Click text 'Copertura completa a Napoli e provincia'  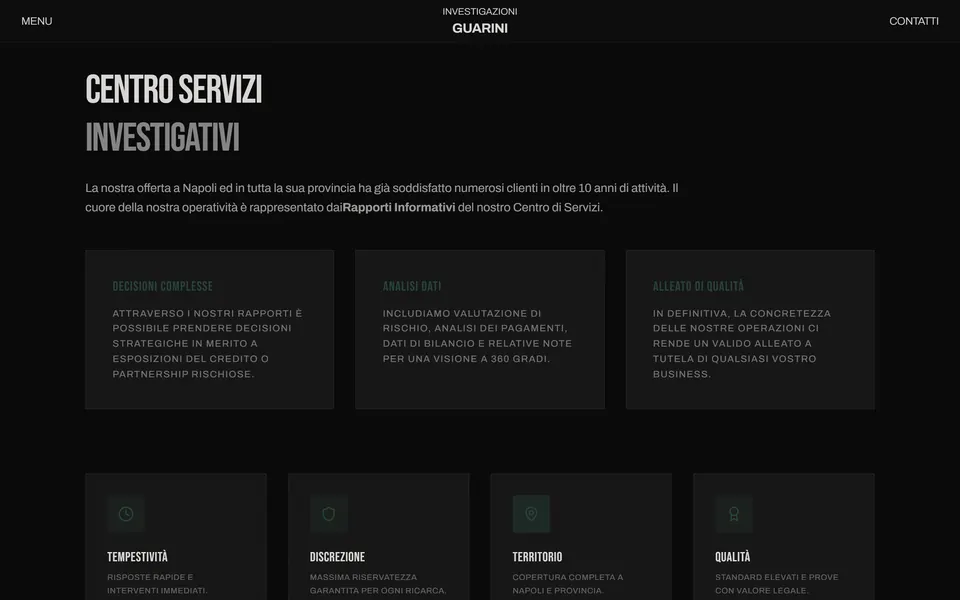click(568, 583)
